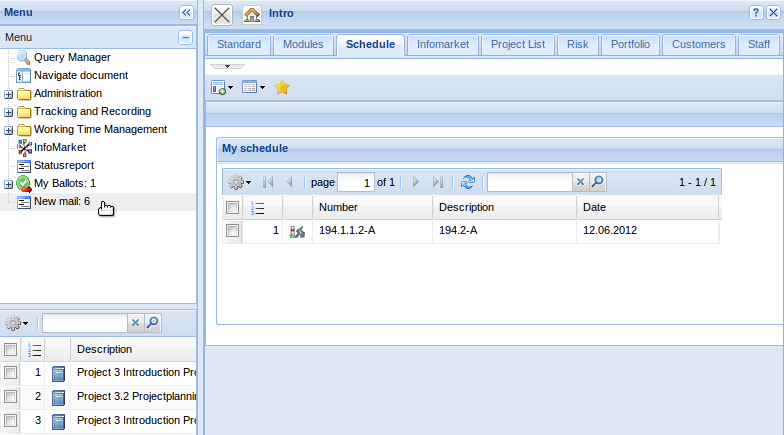Switch to the Project List tab
The image size is (784, 435).
[x=518, y=44]
